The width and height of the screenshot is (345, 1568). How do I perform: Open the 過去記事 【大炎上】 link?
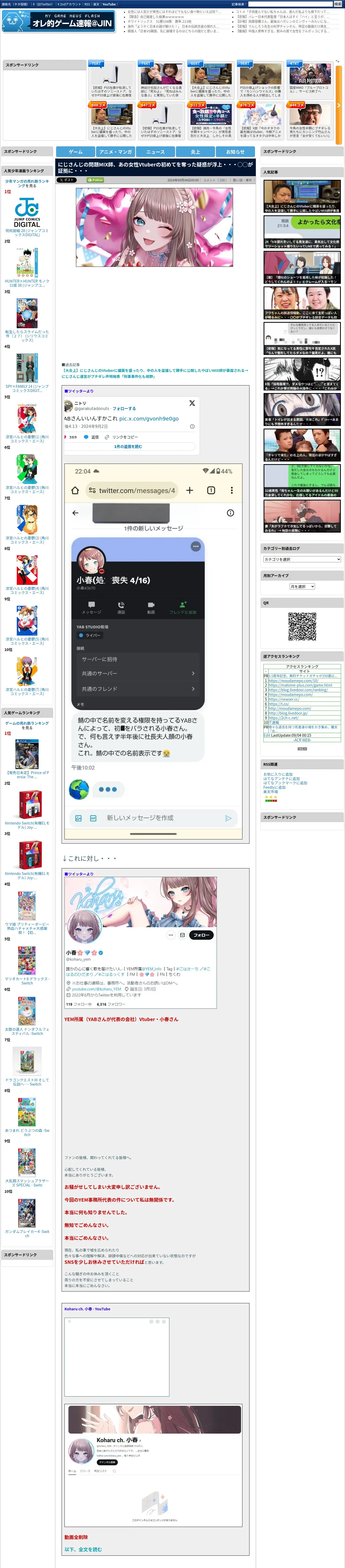coord(155,373)
